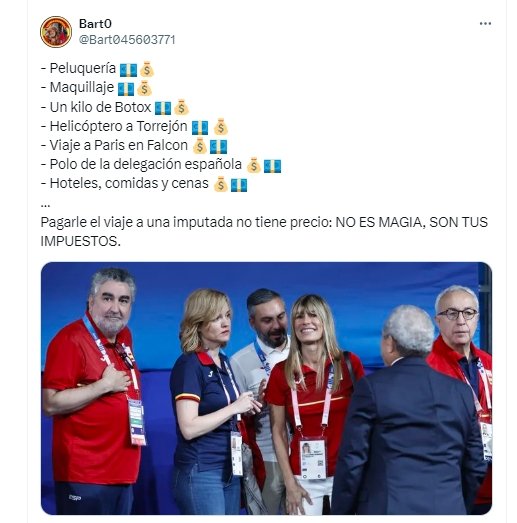The image size is (517, 523).
Task: Click the money bag emoji beside Peluquería
Action: tap(147, 70)
